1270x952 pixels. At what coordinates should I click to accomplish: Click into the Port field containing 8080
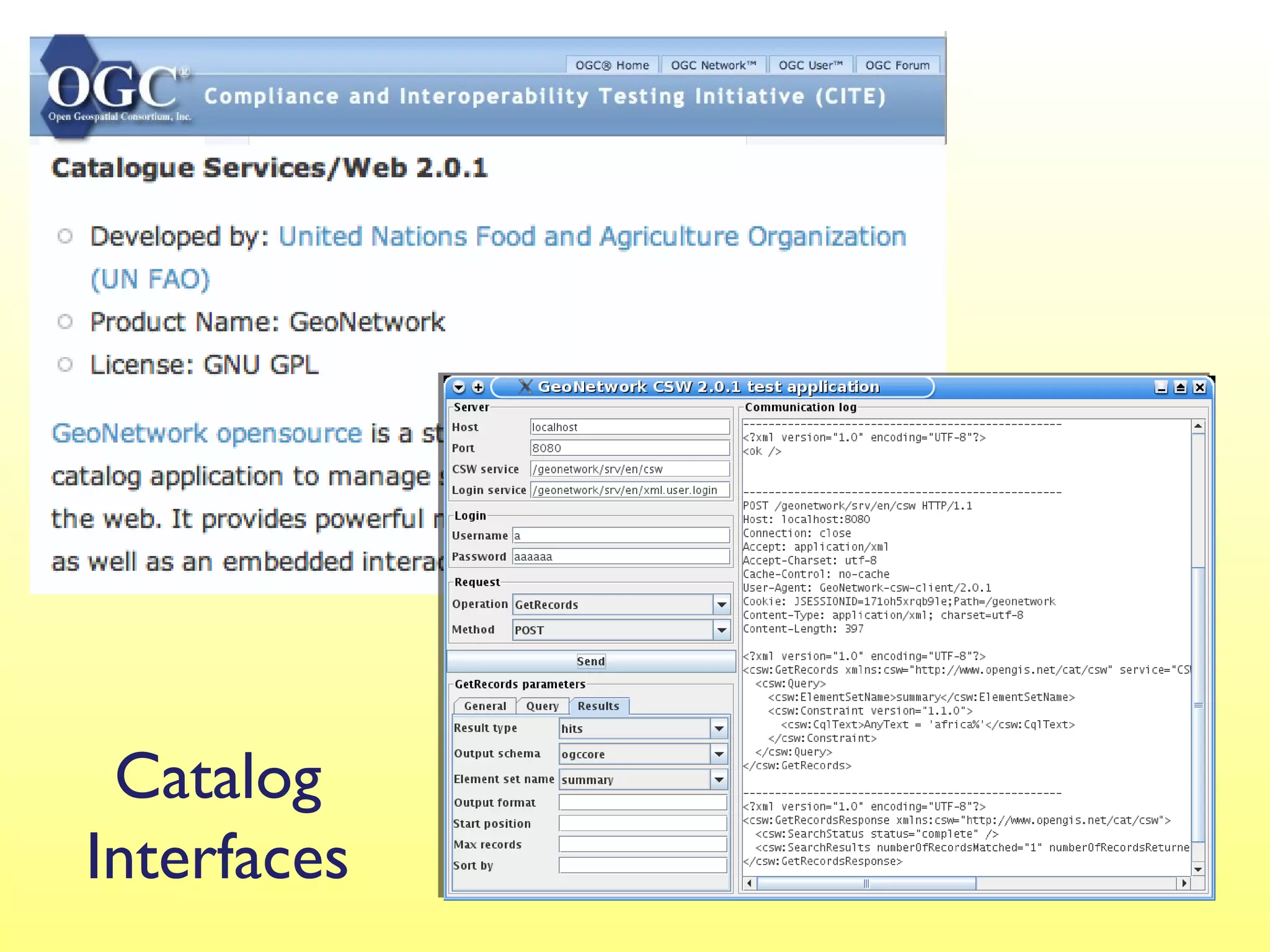[630, 448]
